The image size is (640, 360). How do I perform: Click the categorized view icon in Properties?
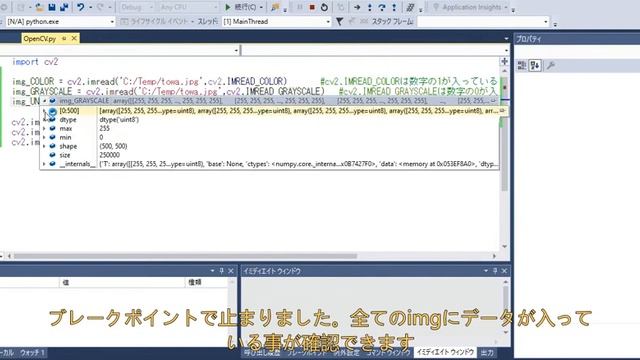coord(522,65)
